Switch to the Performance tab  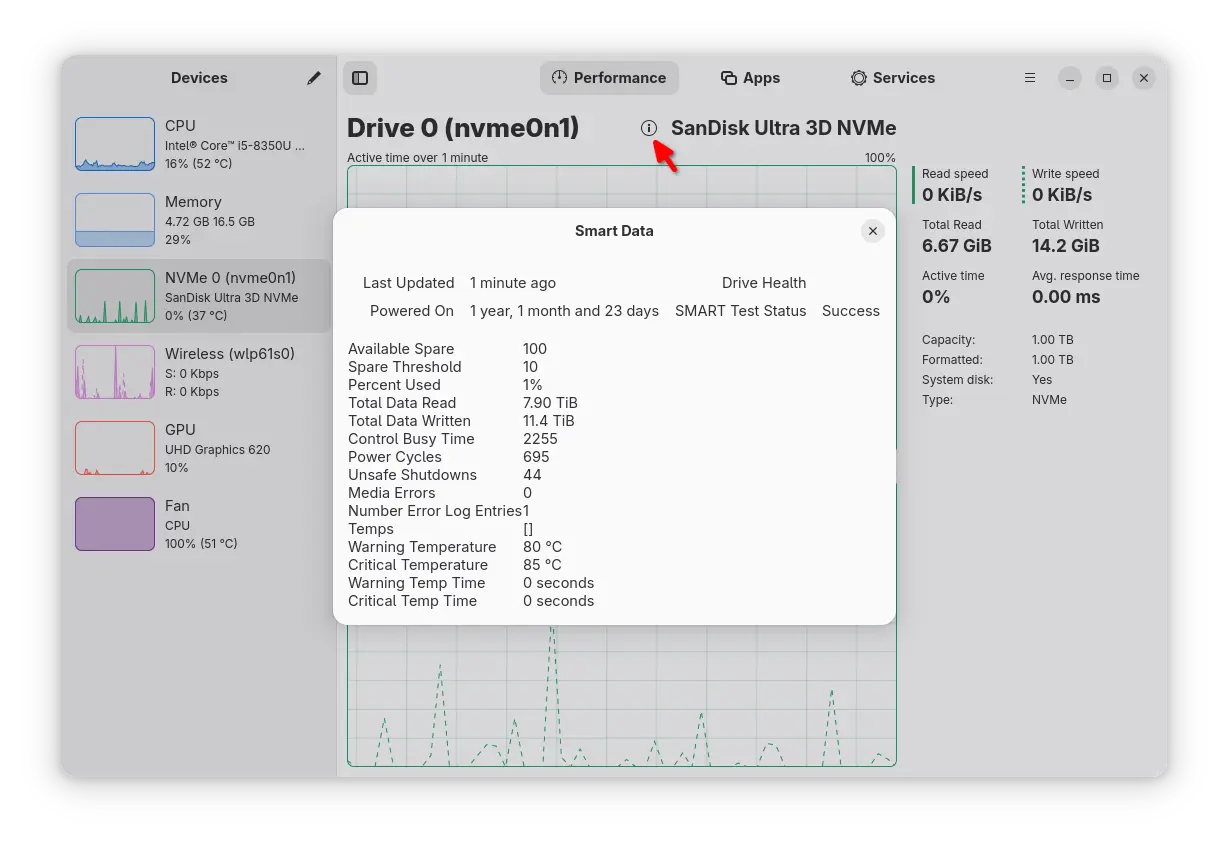[x=609, y=78]
